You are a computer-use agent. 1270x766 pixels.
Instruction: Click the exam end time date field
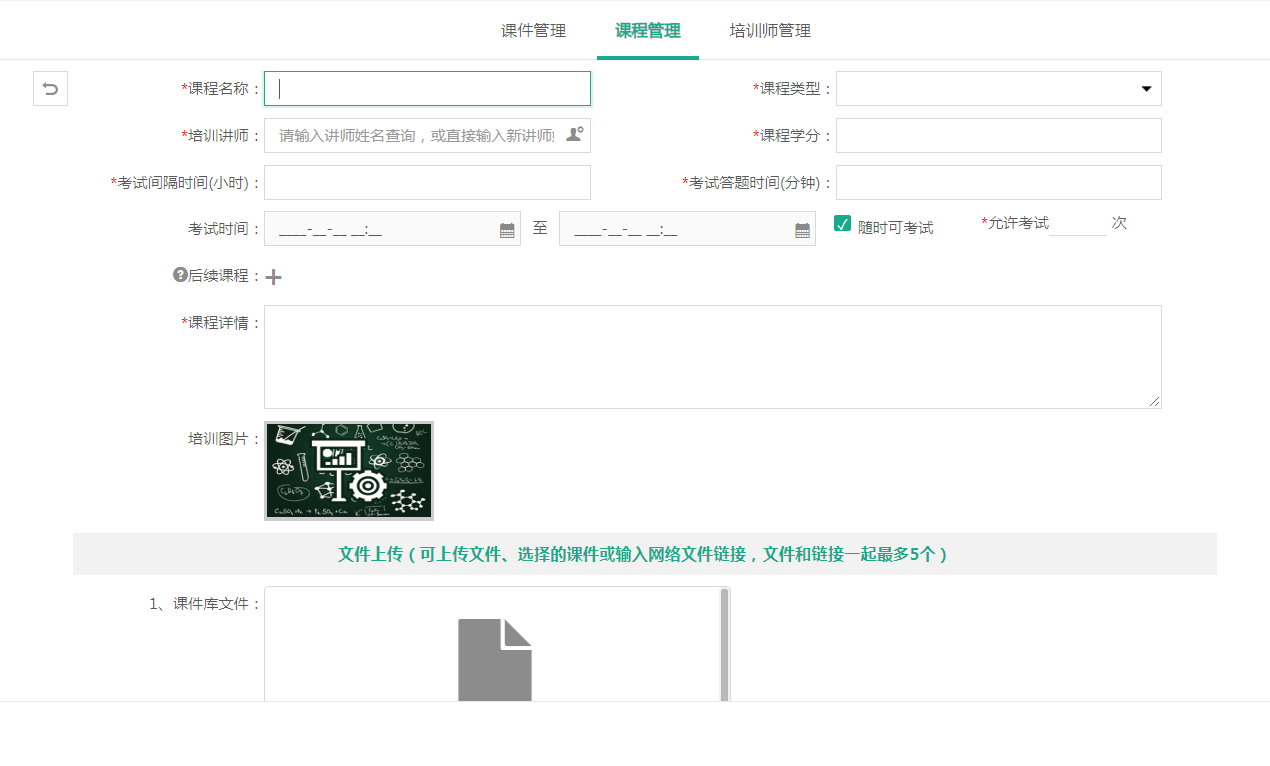point(687,229)
